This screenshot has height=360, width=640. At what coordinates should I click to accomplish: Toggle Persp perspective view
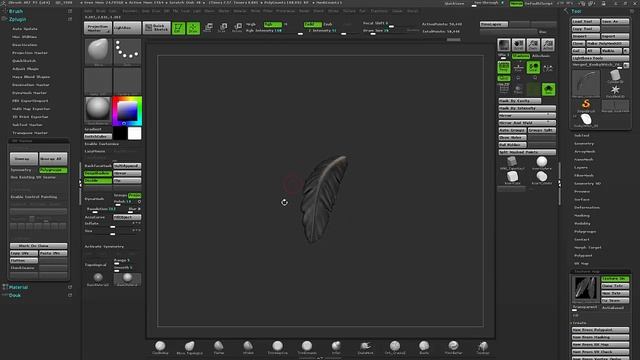pos(504,68)
